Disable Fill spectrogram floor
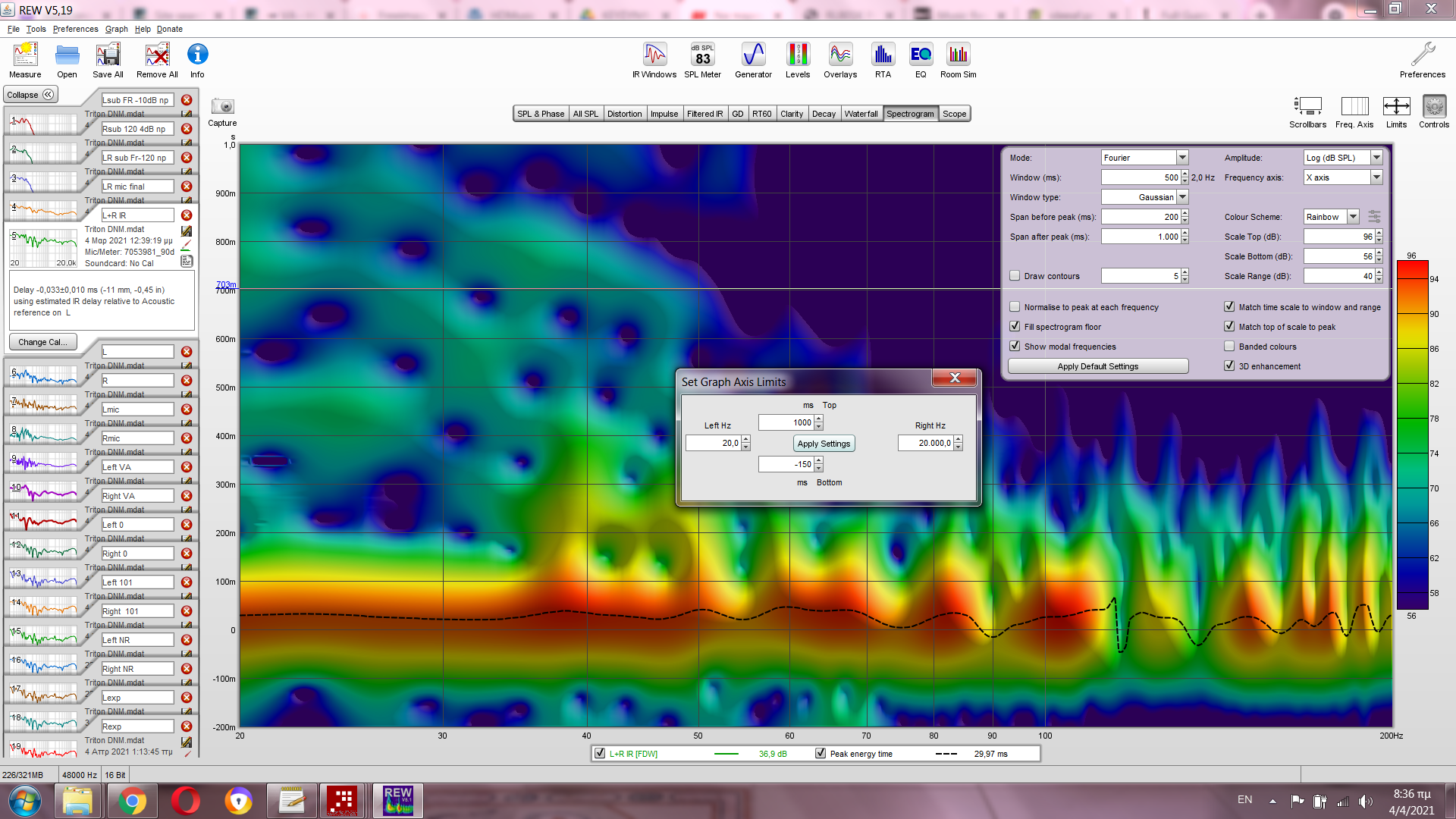Screen dimensions: 1456x819 click(1015, 327)
